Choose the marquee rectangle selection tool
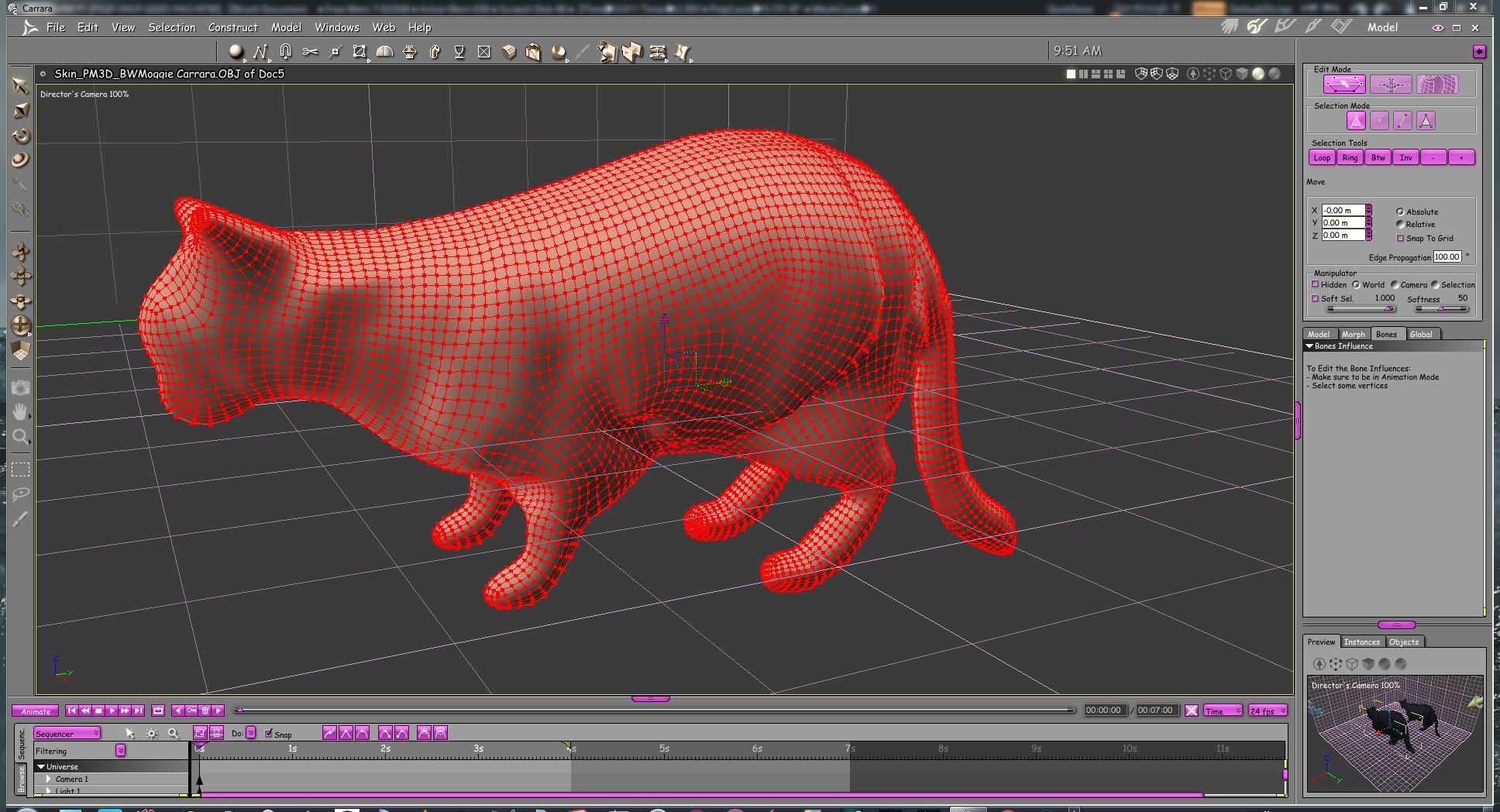 pyautogui.click(x=21, y=470)
